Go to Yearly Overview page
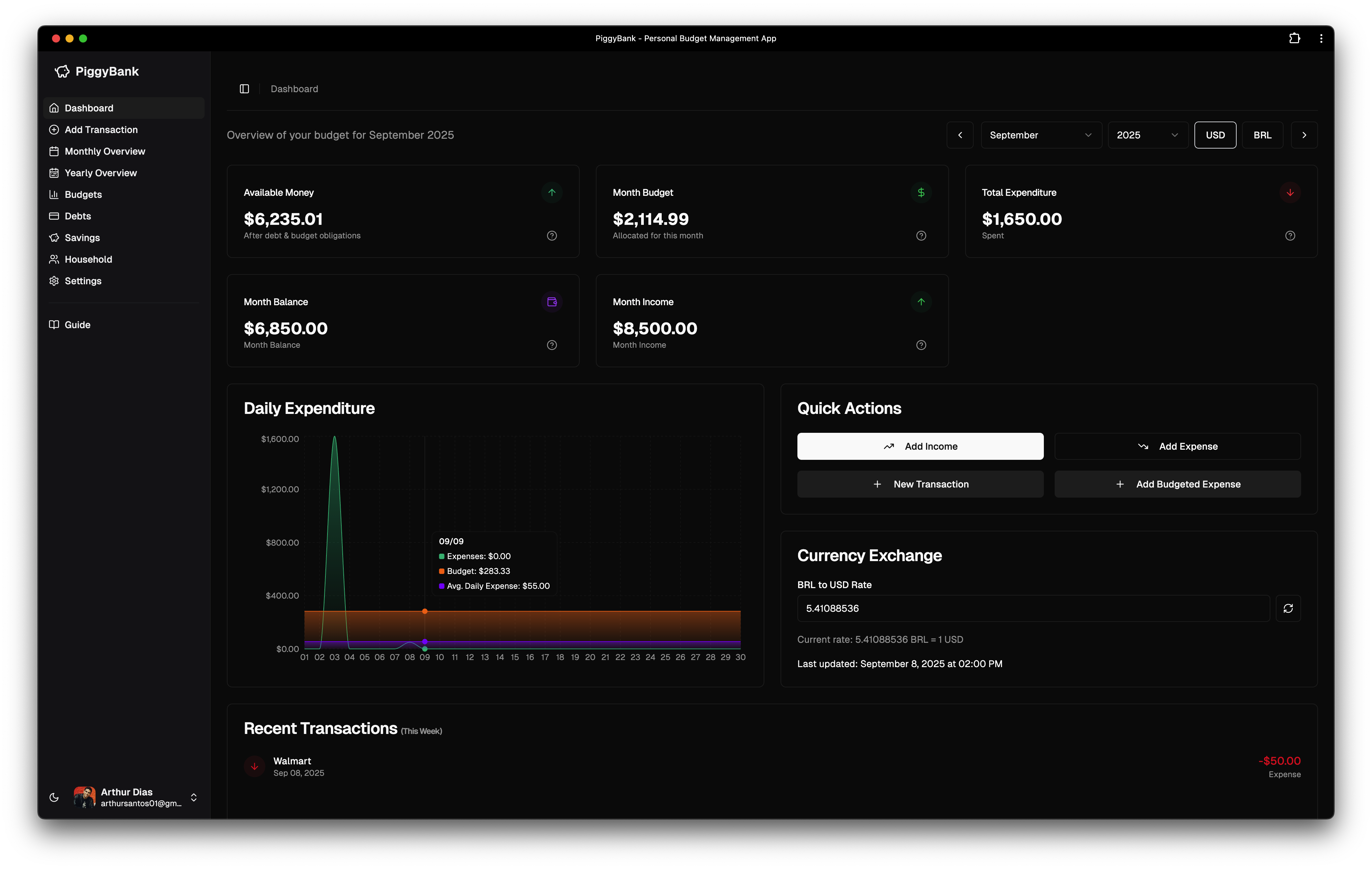Viewport: 1372px width, 869px height. (x=124, y=173)
